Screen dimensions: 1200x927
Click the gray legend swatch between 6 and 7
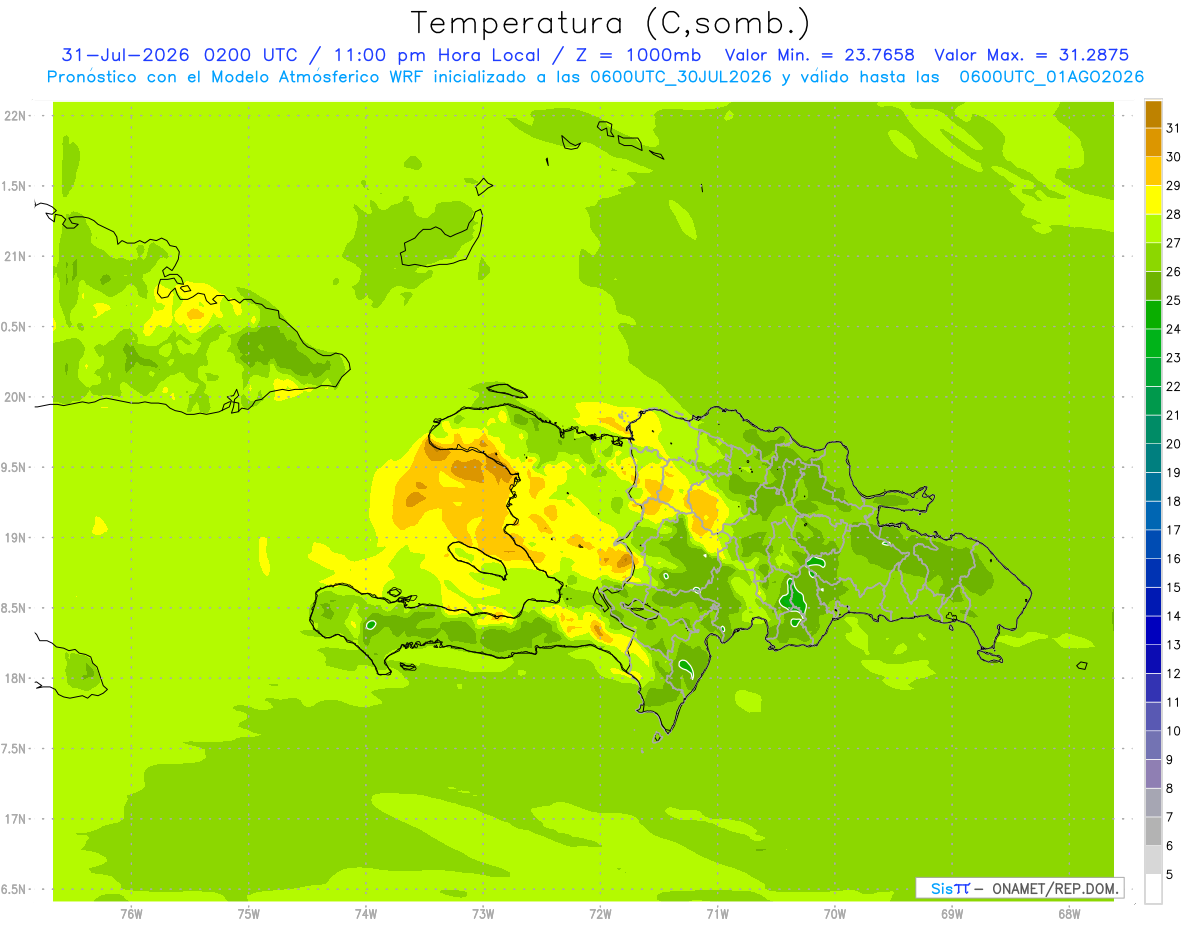[x=1153, y=831]
